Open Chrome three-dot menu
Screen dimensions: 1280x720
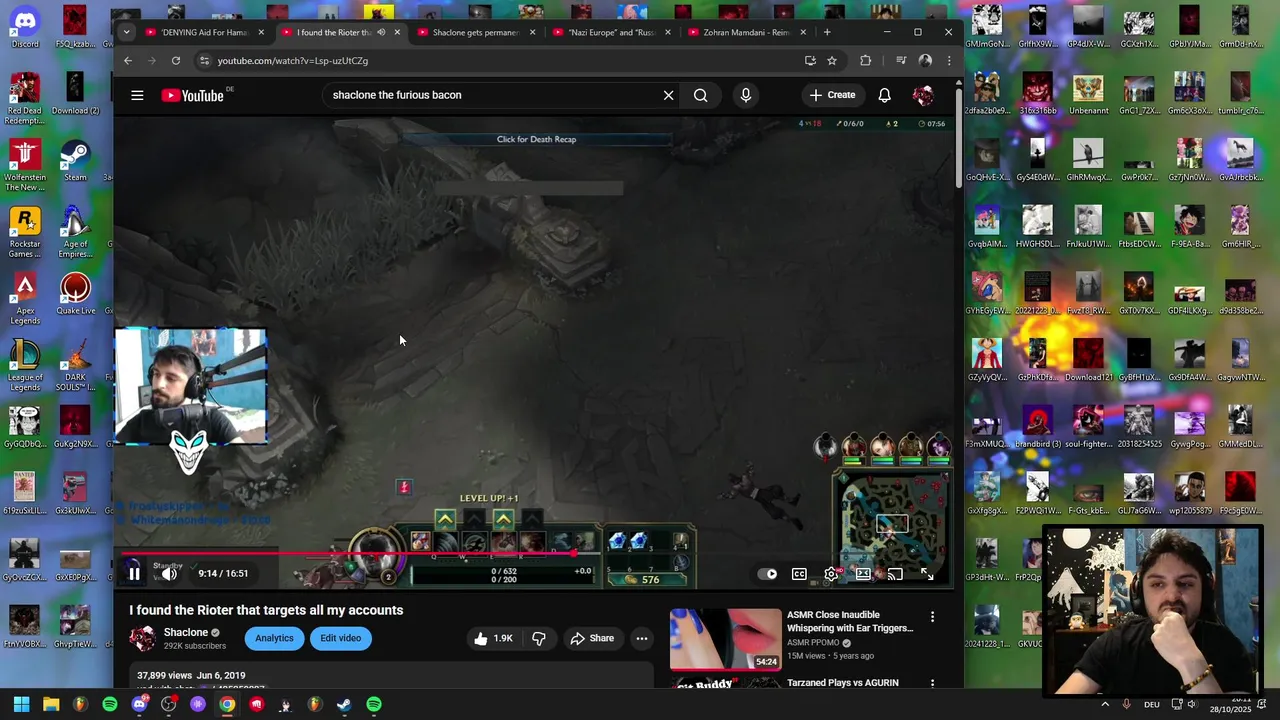(949, 61)
